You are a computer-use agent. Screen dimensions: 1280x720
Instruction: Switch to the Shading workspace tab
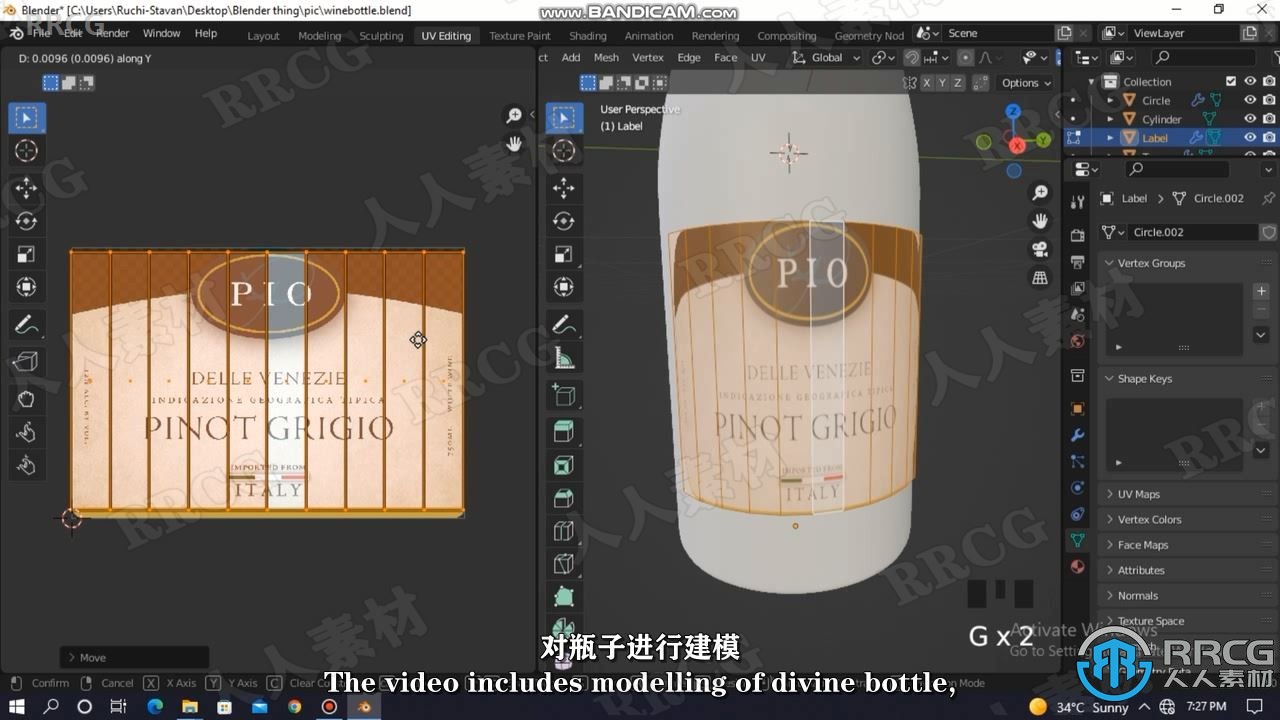click(x=588, y=36)
